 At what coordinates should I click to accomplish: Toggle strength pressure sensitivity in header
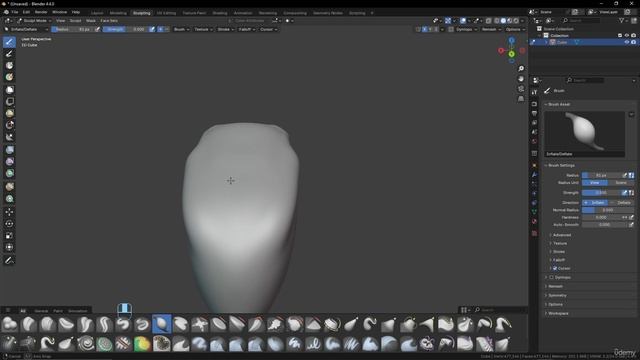tap(152, 29)
